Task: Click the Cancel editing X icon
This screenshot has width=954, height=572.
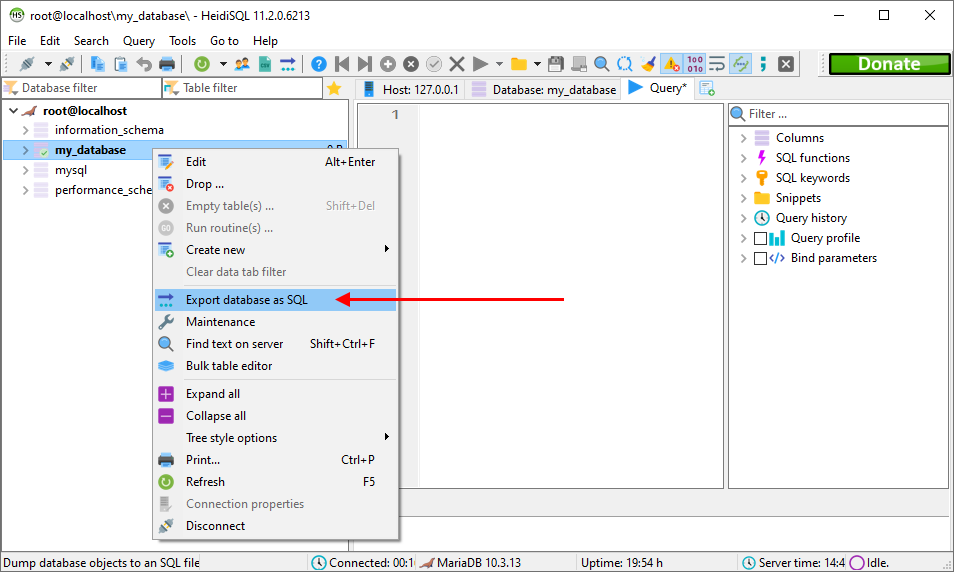Action: (x=457, y=64)
